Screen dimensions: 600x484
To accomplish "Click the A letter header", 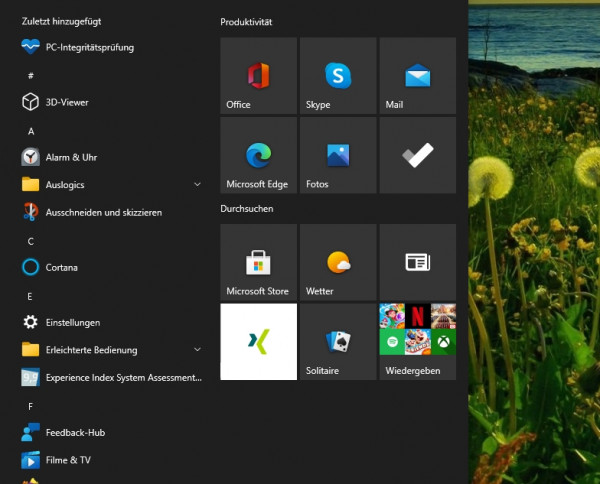I will pos(31,131).
